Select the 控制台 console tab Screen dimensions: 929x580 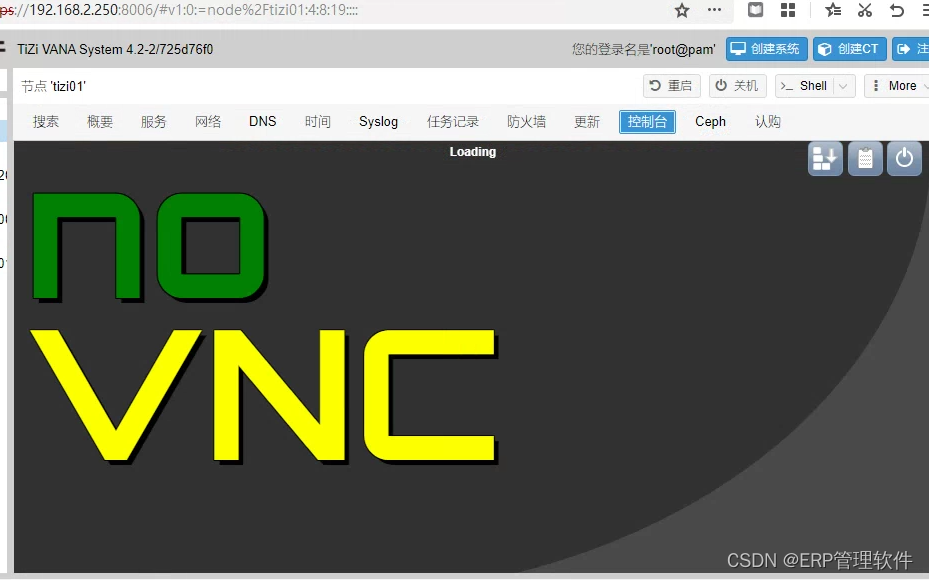coord(646,121)
